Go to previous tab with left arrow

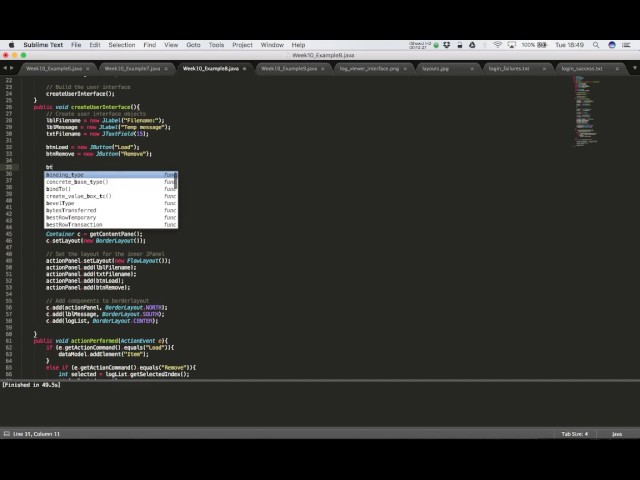tap(5, 68)
